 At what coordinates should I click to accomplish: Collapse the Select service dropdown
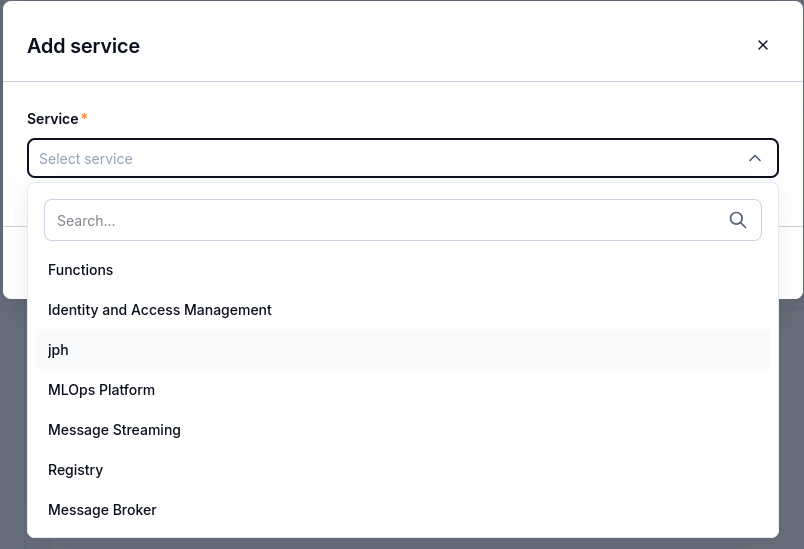coord(403,158)
